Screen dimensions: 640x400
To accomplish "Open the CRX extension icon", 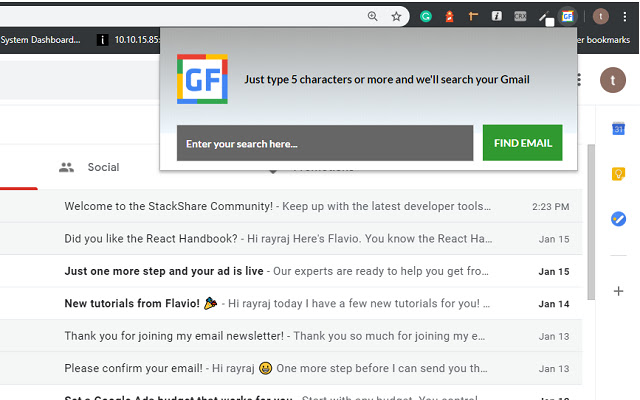I will tap(520, 16).
